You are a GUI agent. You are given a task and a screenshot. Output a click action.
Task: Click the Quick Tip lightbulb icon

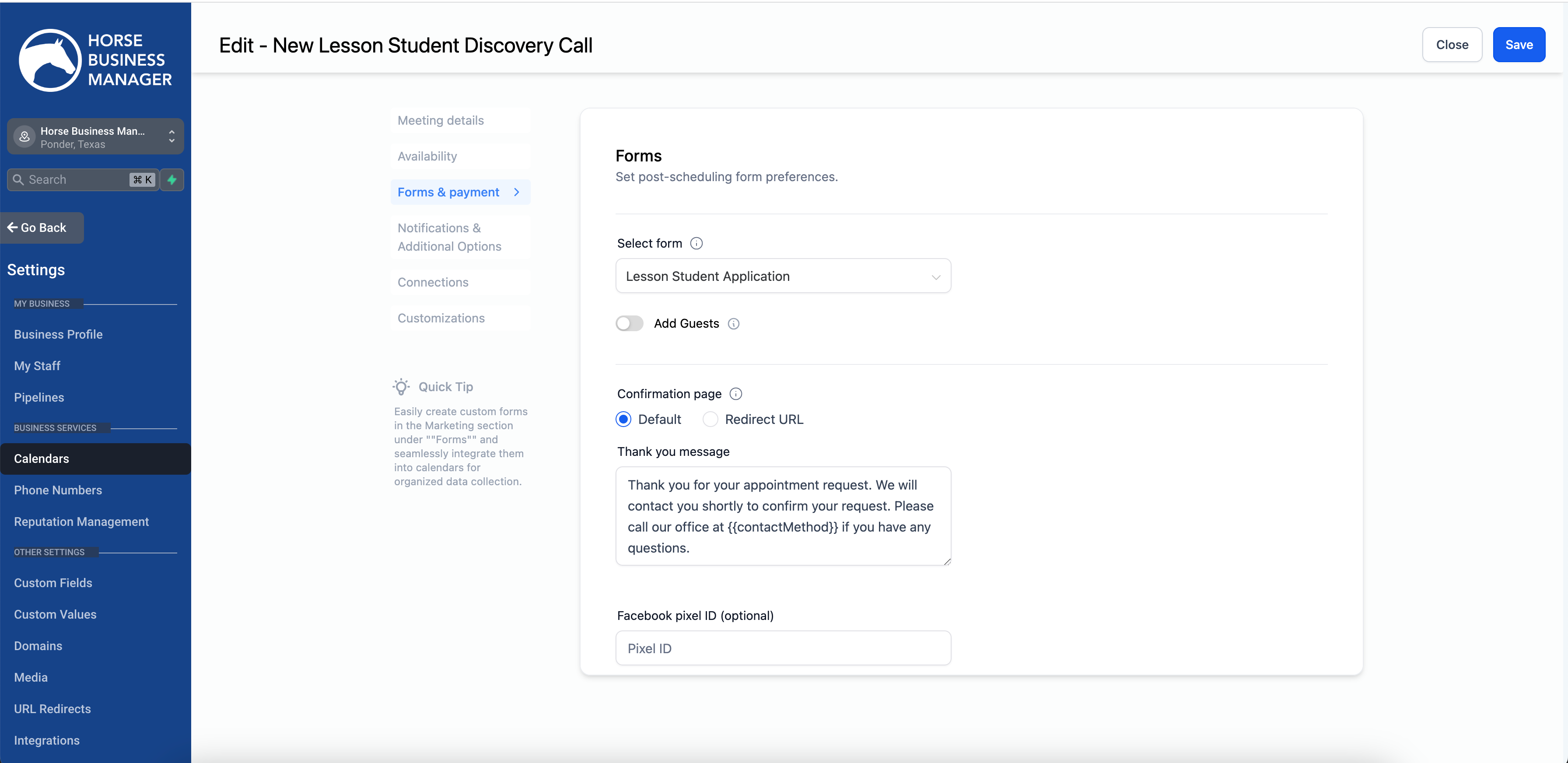[x=401, y=387]
